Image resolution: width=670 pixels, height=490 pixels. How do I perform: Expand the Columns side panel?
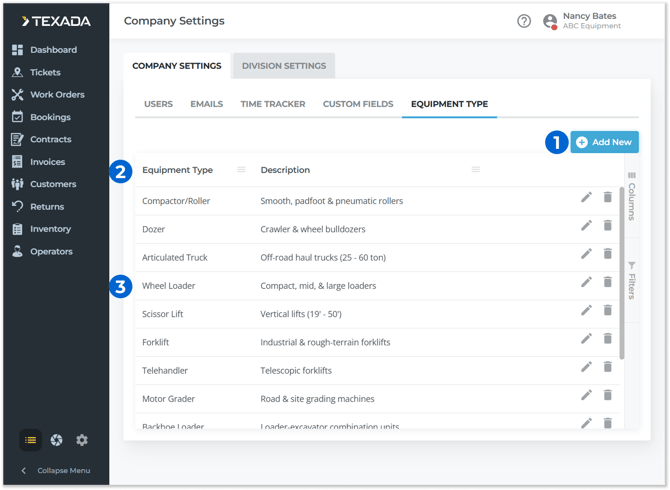pyautogui.click(x=631, y=195)
